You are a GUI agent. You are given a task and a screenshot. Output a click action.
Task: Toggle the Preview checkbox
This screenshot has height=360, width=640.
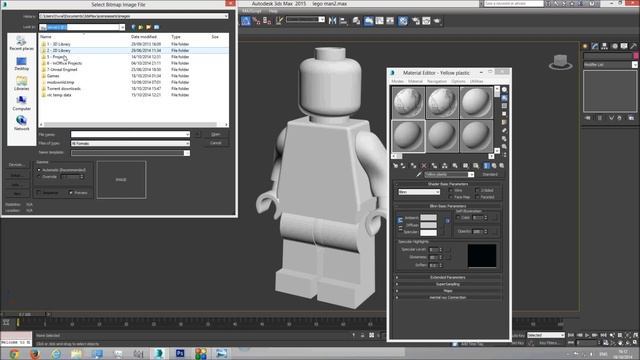[71, 192]
